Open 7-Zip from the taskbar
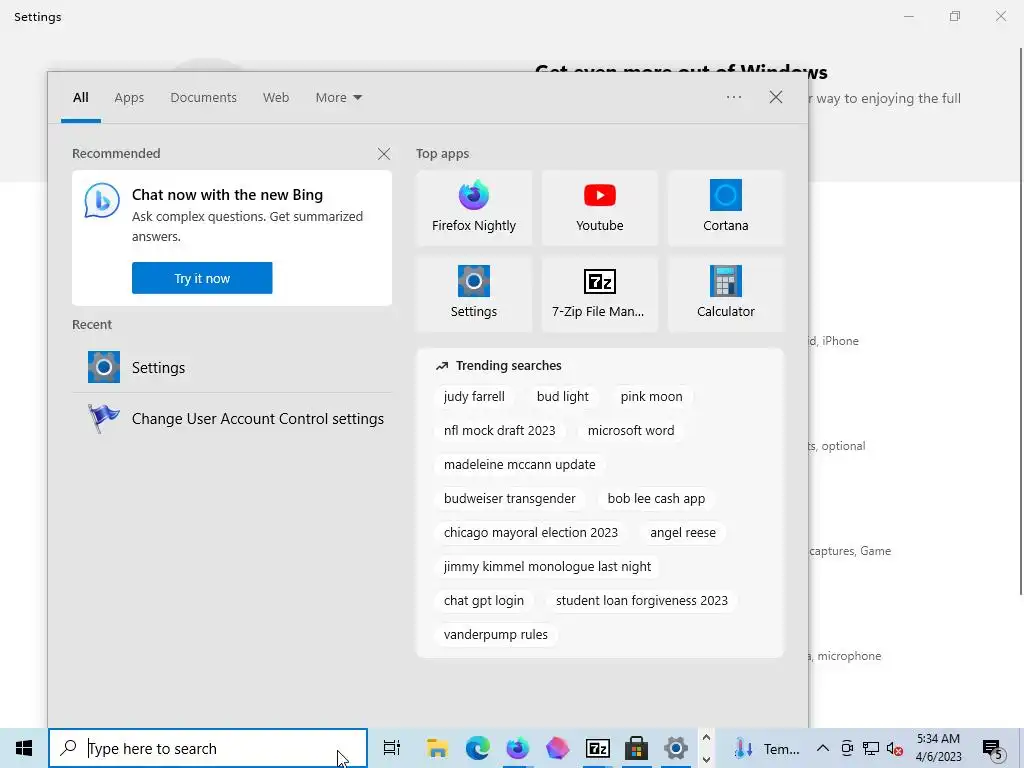Image resolution: width=1024 pixels, height=768 pixels. [598, 748]
